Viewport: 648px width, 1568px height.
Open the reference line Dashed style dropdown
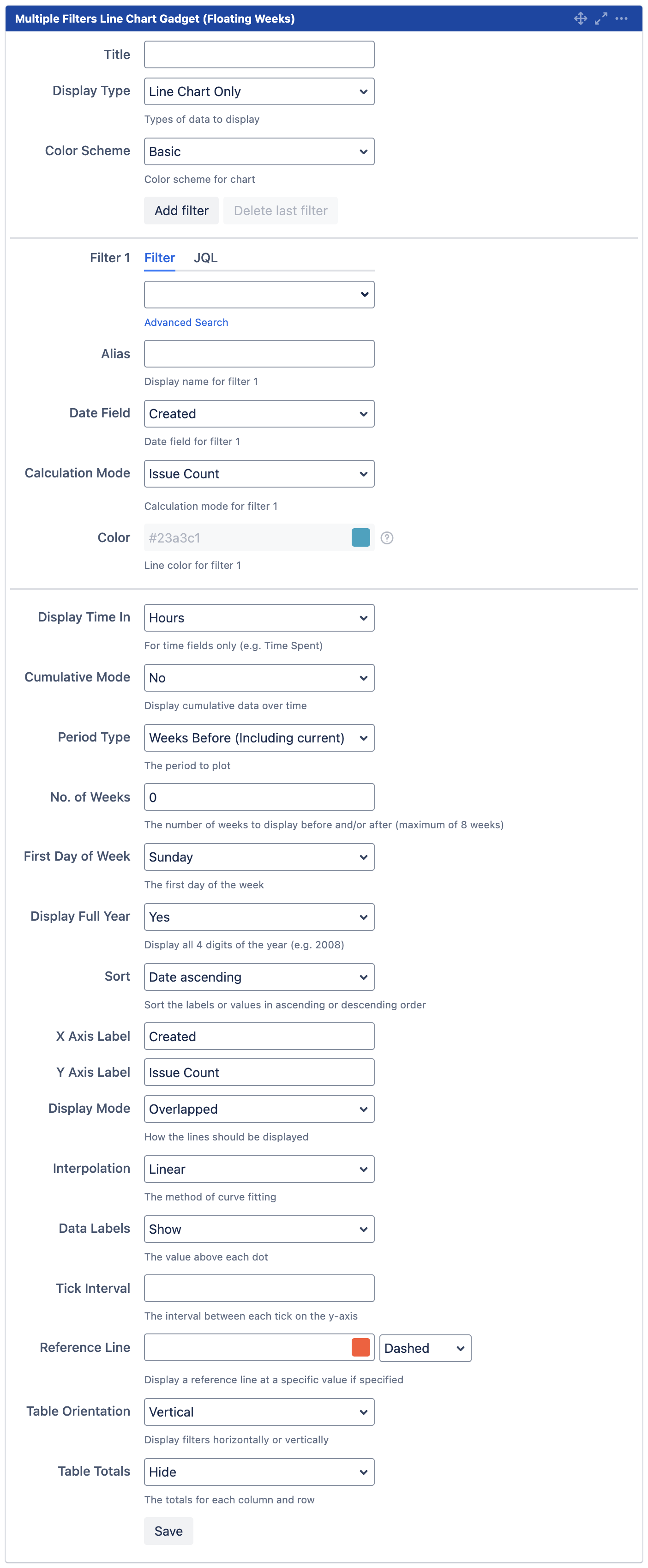(x=425, y=1348)
